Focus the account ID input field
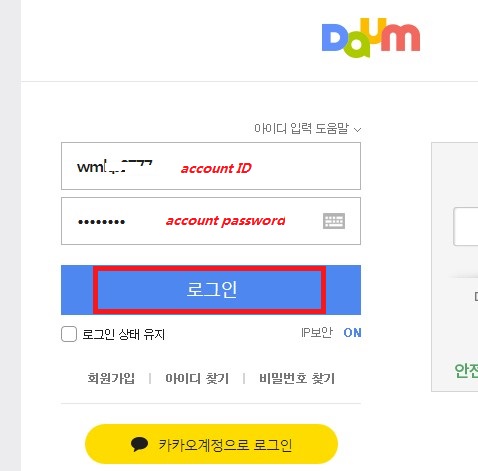The width and height of the screenshot is (478, 471). pyautogui.click(x=211, y=166)
